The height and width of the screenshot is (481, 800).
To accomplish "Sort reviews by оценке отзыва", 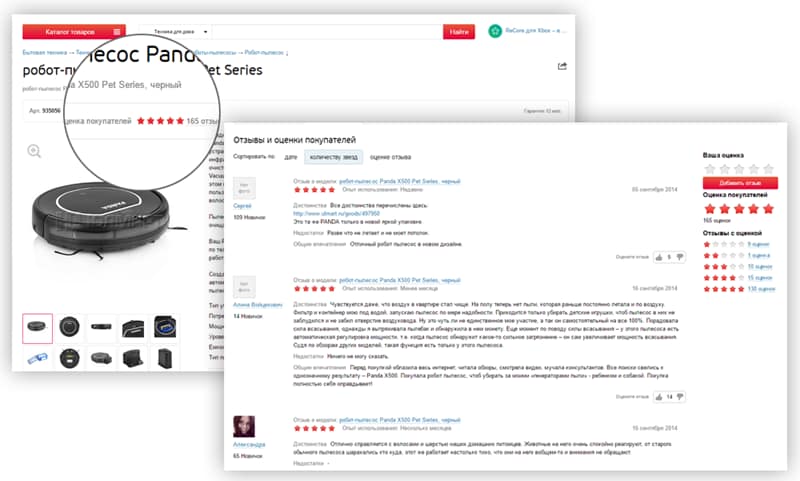I will click(390, 157).
